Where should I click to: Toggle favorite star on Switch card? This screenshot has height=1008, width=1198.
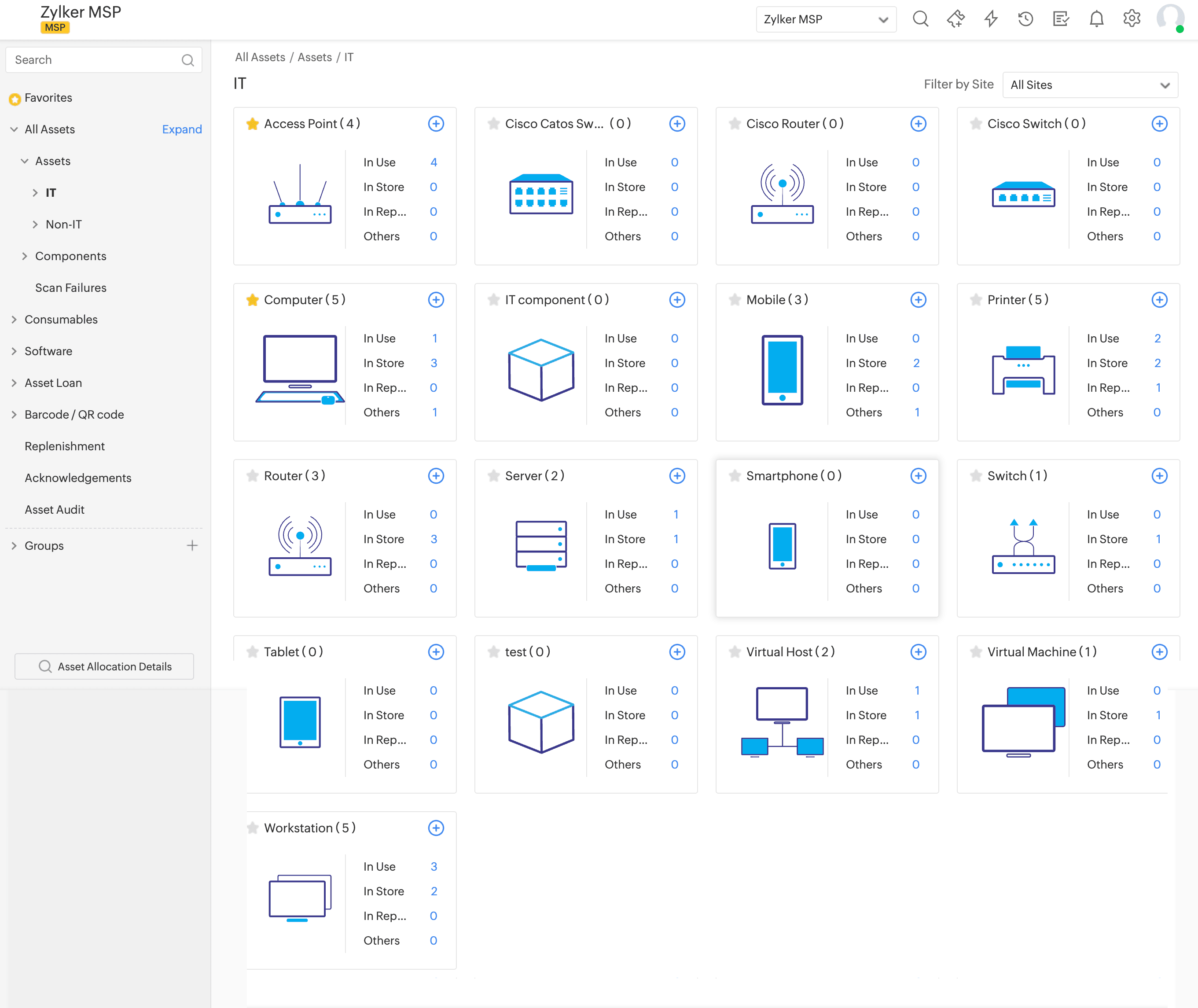pyautogui.click(x=976, y=475)
